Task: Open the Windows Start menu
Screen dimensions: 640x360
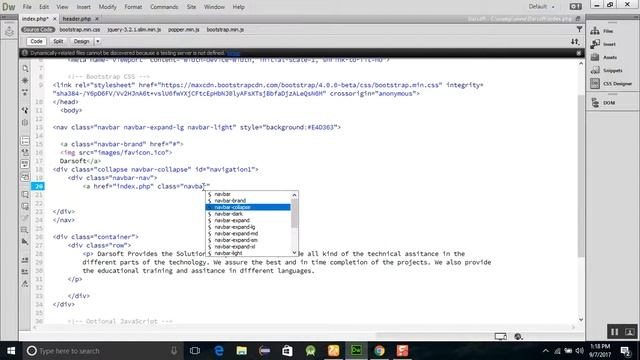Action: point(11,351)
